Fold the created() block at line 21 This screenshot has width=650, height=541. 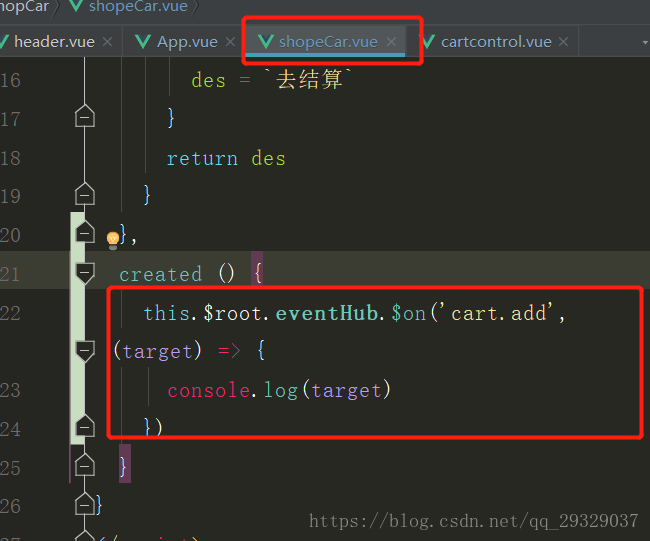tap(85, 273)
